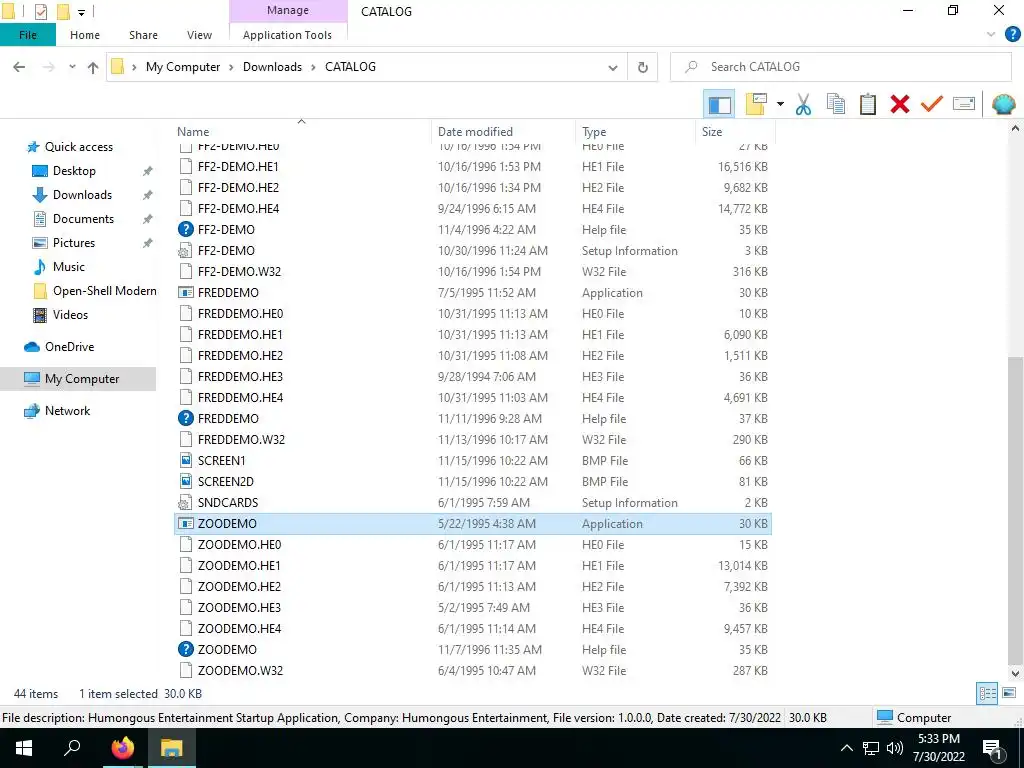Select the FREDDEMO.W32 file
The width and height of the screenshot is (1024, 768).
click(473, 440)
